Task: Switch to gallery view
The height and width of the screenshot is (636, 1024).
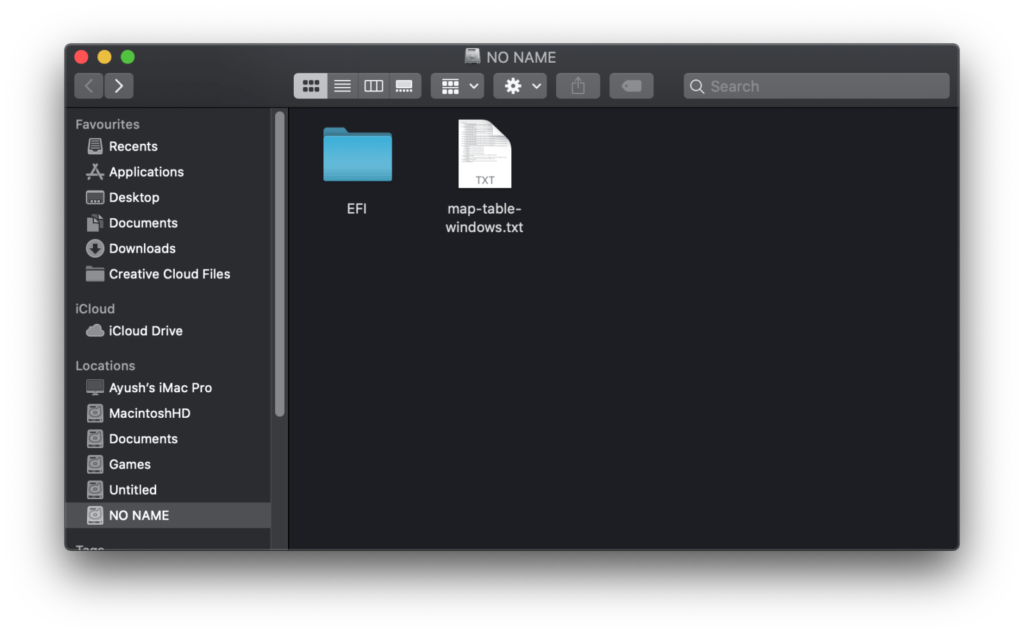Action: pos(404,85)
